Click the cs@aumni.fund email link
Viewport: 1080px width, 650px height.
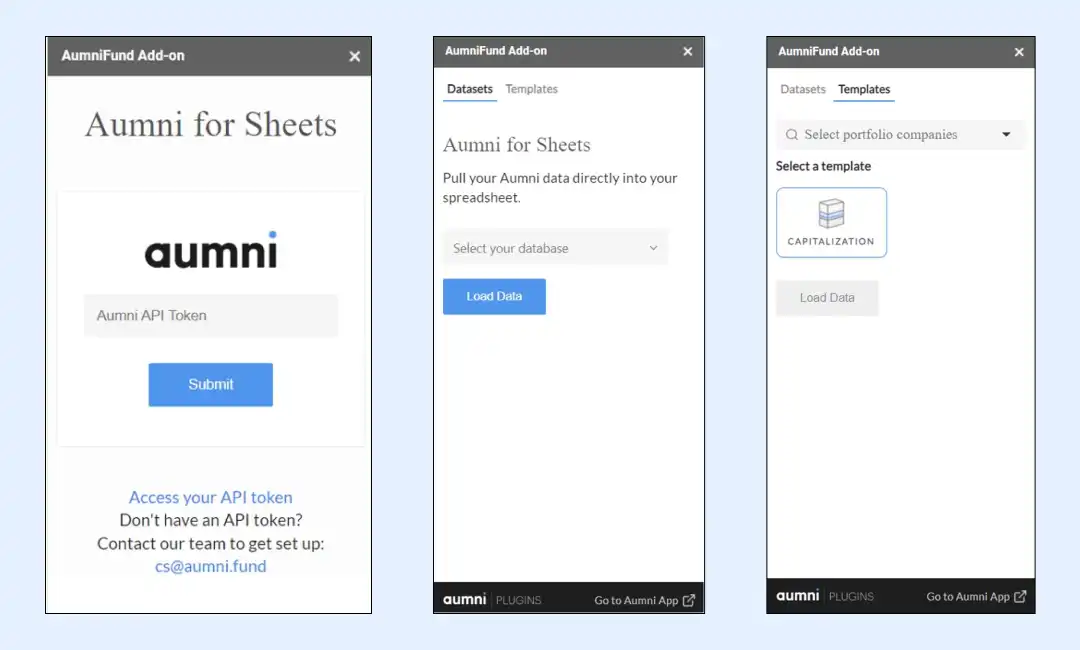coord(211,566)
